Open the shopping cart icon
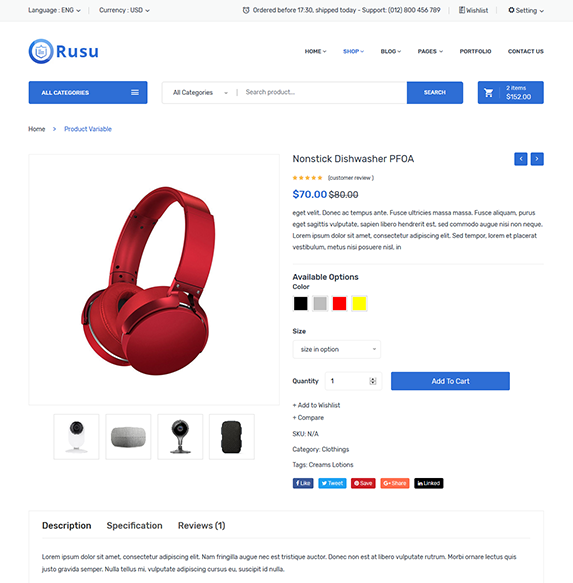 tap(488, 93)
